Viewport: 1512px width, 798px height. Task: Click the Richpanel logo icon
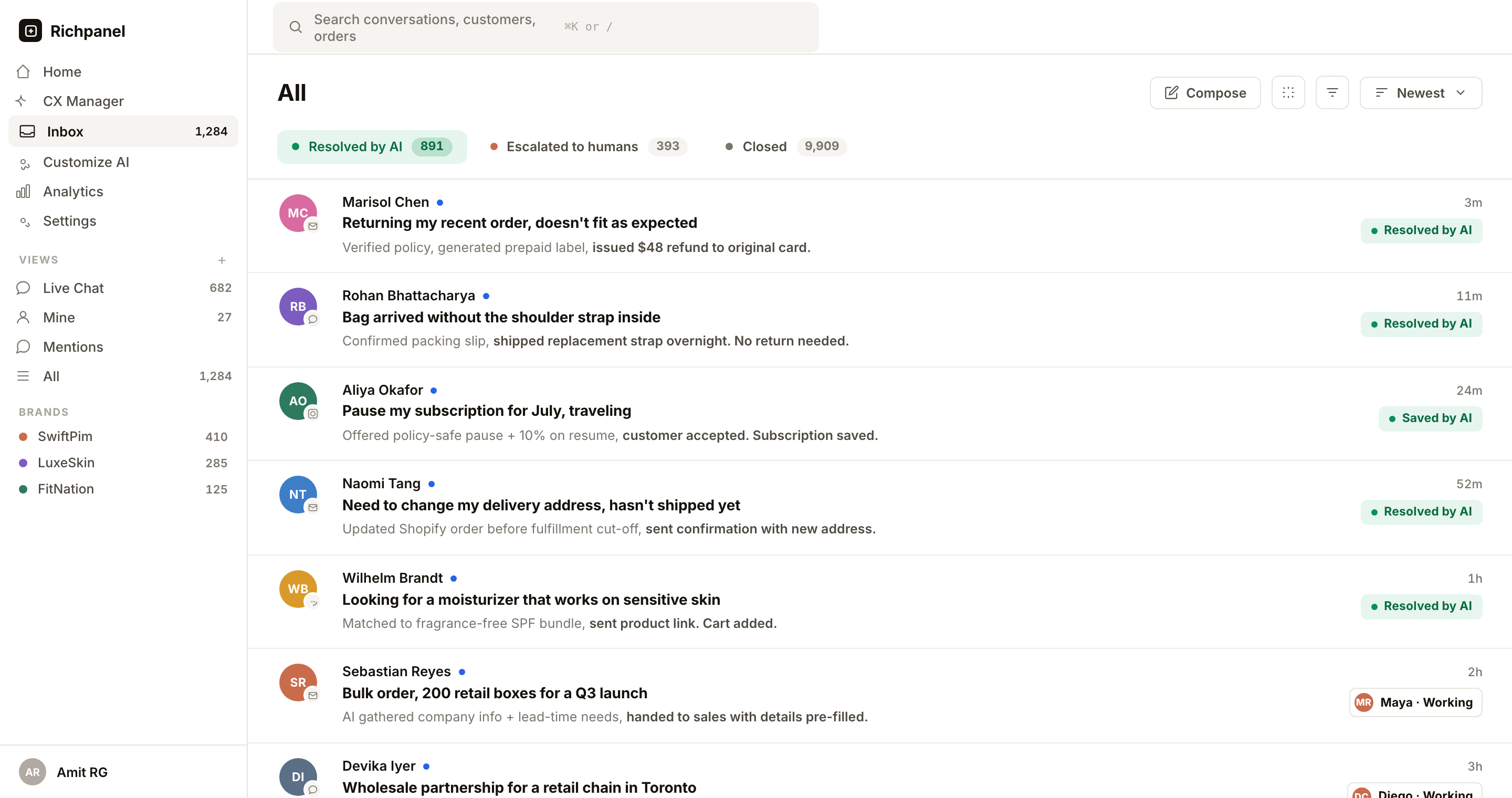point(30,30)
